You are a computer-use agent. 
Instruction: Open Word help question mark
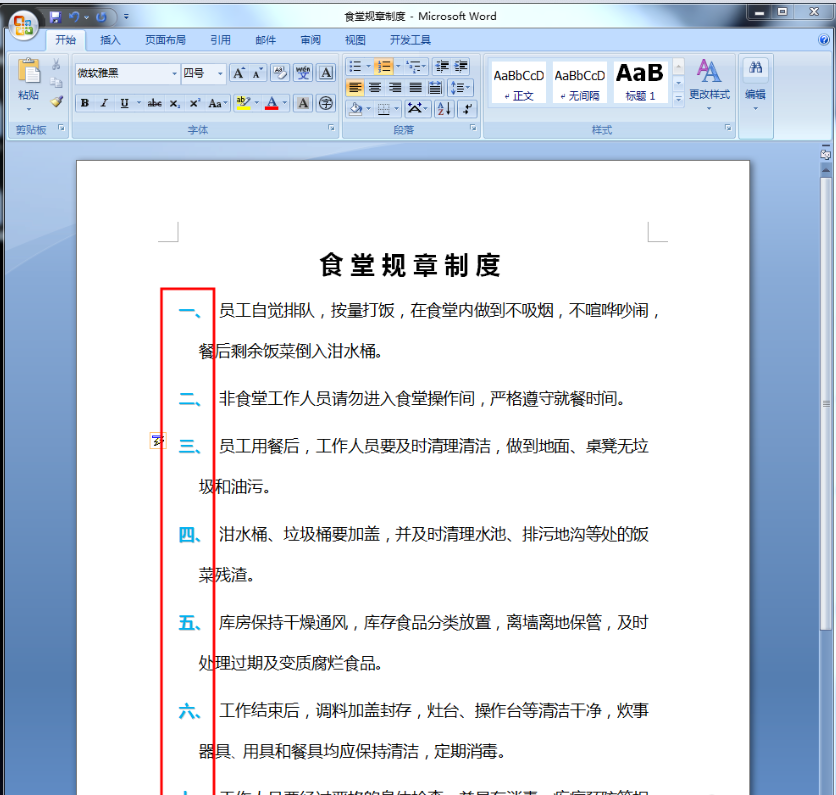tap(824, 39)
